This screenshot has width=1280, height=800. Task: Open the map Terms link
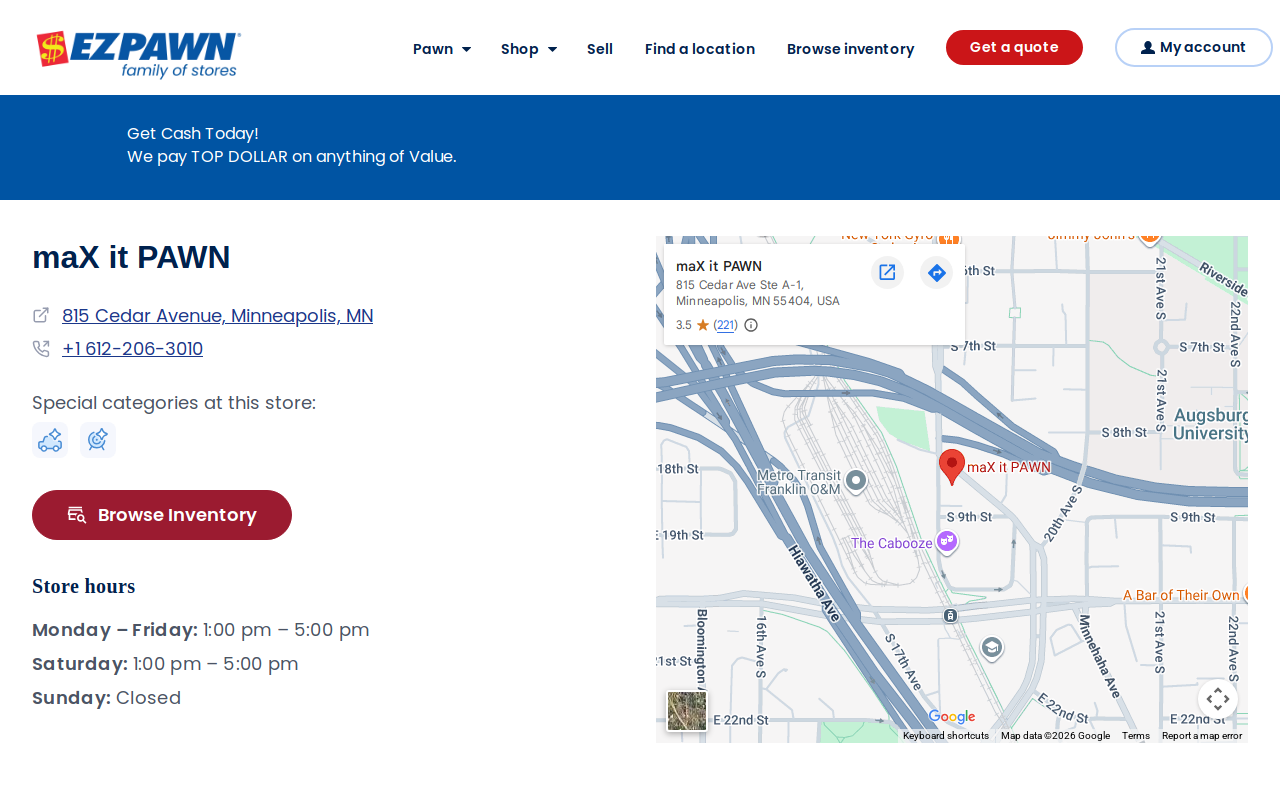1136,736
